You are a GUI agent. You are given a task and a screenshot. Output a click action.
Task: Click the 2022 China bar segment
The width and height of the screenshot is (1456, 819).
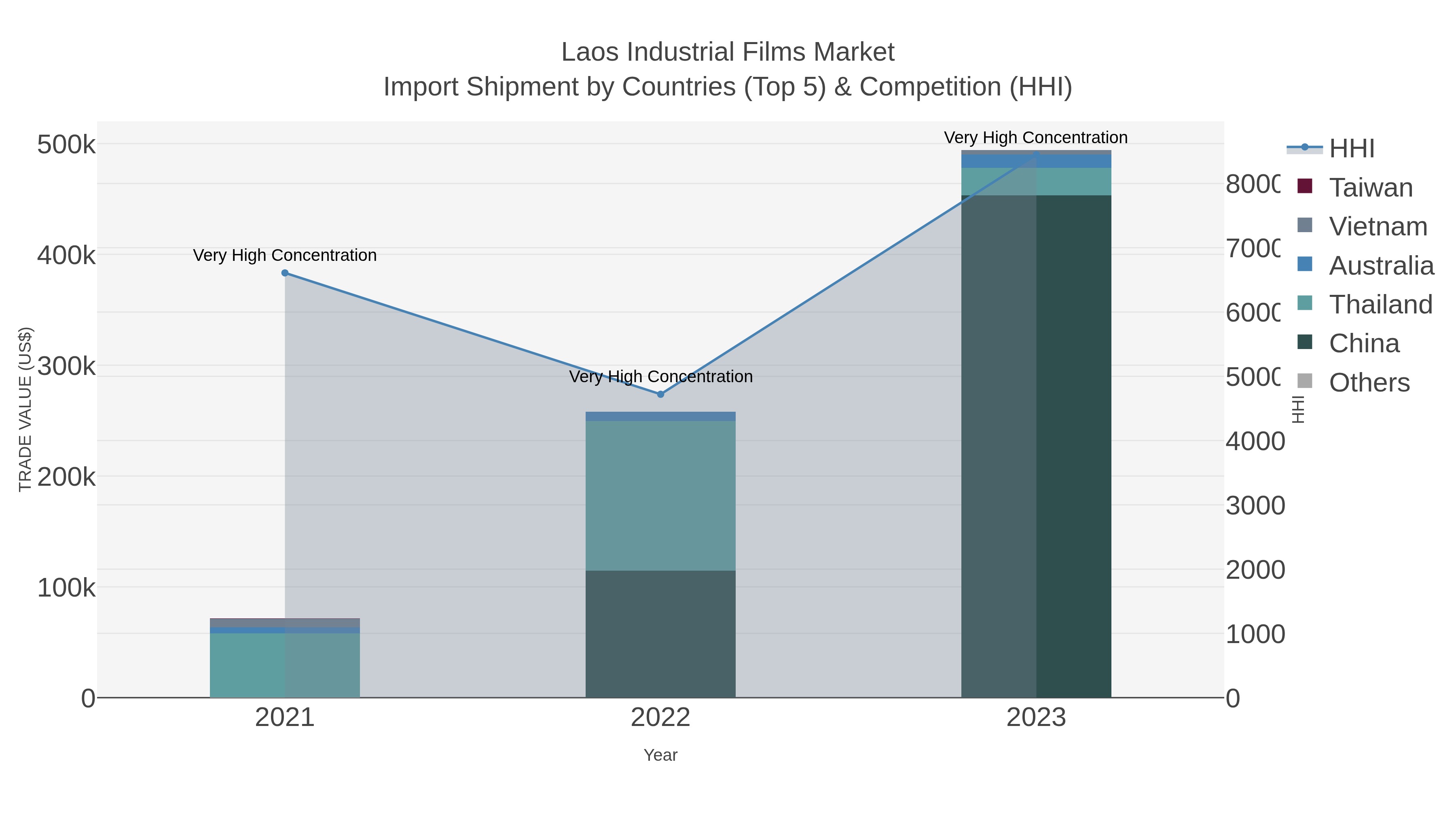660,634
